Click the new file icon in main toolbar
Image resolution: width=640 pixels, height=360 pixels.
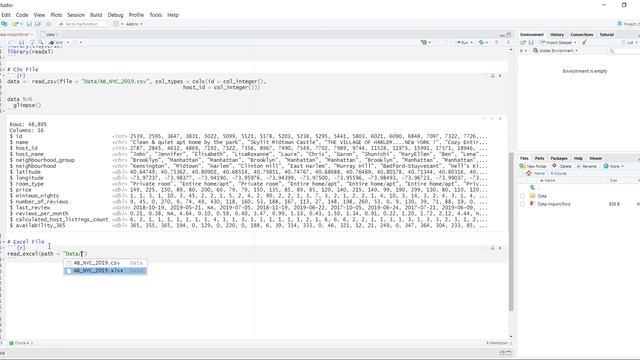4,24
